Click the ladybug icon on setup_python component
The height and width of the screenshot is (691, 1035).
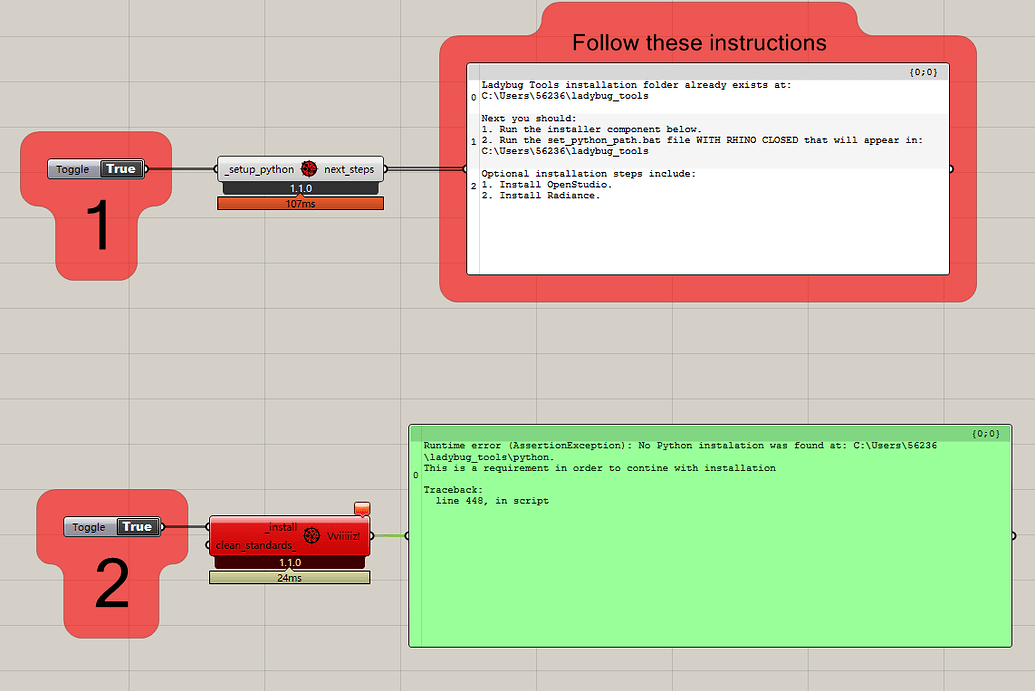[309, 169]
